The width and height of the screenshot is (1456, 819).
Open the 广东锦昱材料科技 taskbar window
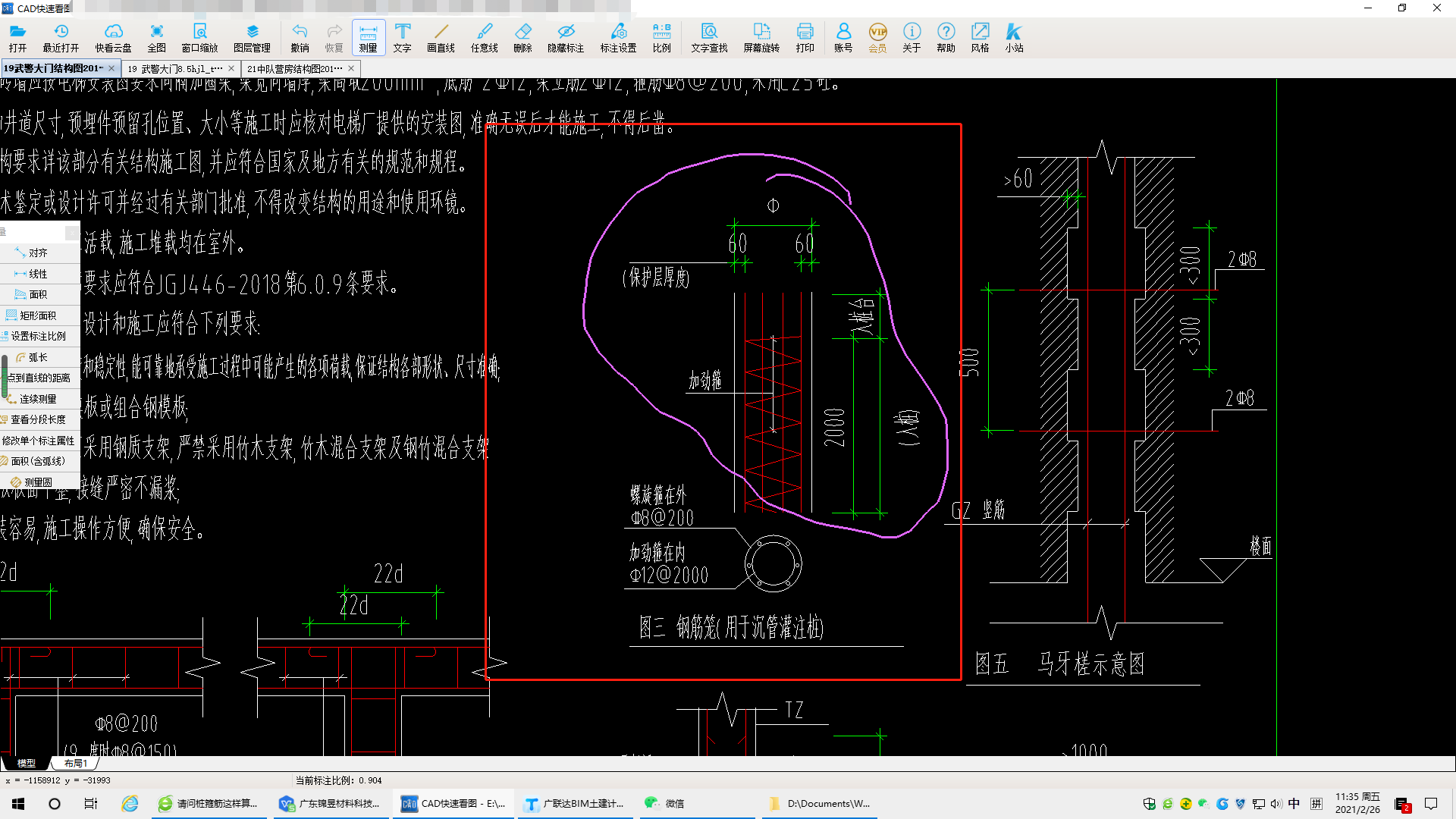(330, 804)
